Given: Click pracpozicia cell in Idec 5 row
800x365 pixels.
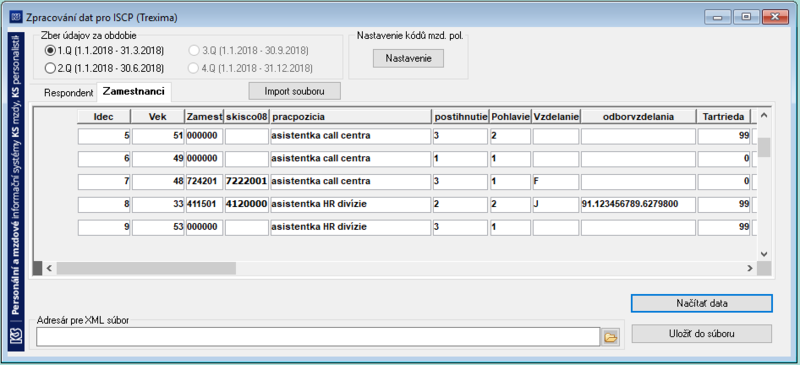Looking at the screenshot, I should [351, 136].
